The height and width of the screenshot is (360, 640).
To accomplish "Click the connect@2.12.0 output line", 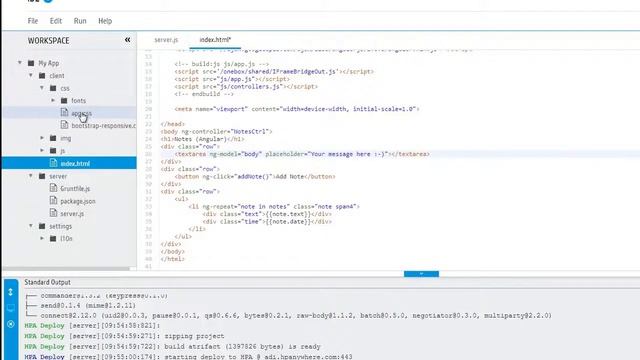I will coord(288,316).
